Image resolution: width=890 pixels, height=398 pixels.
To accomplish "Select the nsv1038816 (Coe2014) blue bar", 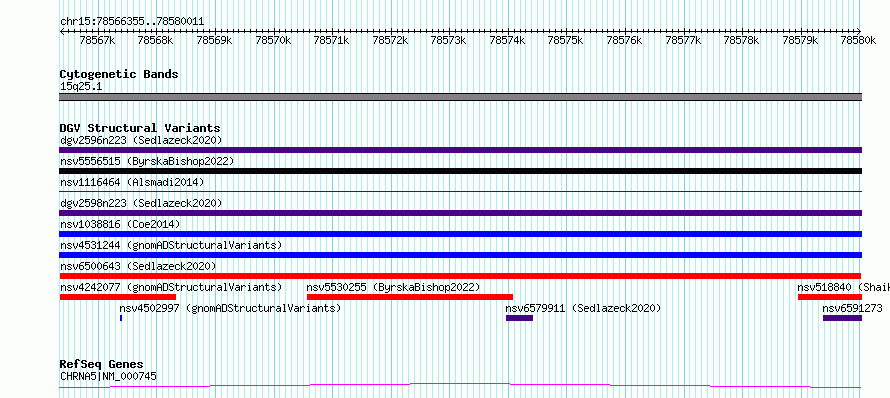I will point(461,234).
